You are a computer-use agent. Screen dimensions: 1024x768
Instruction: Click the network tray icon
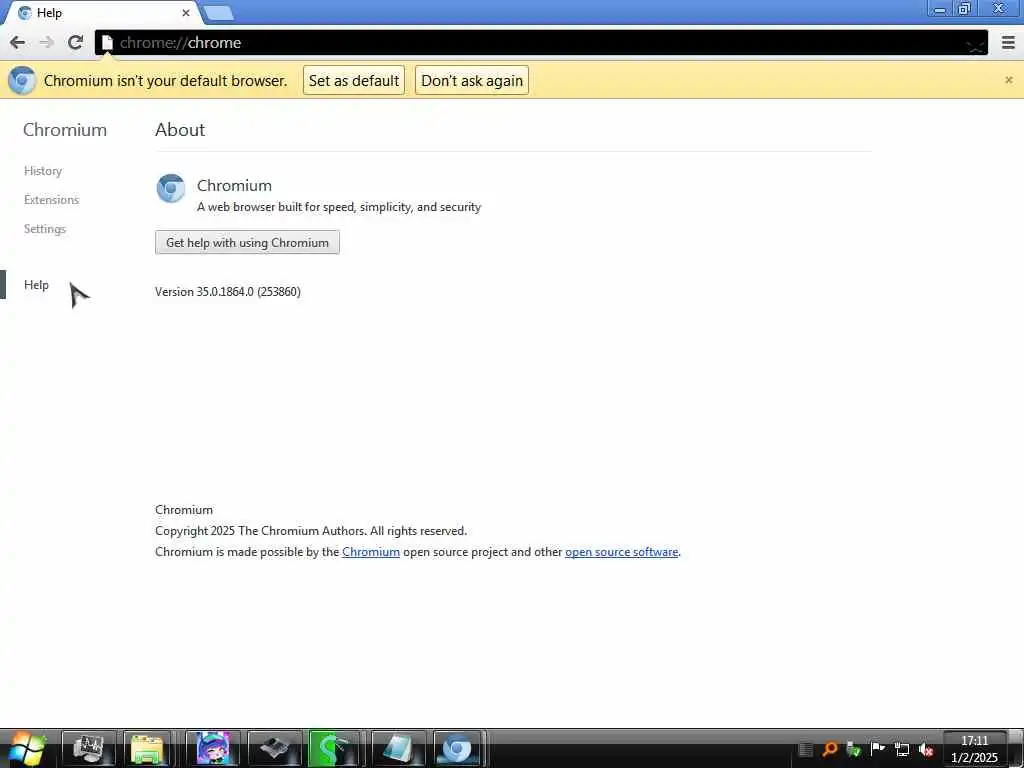(x=902, y=750)
